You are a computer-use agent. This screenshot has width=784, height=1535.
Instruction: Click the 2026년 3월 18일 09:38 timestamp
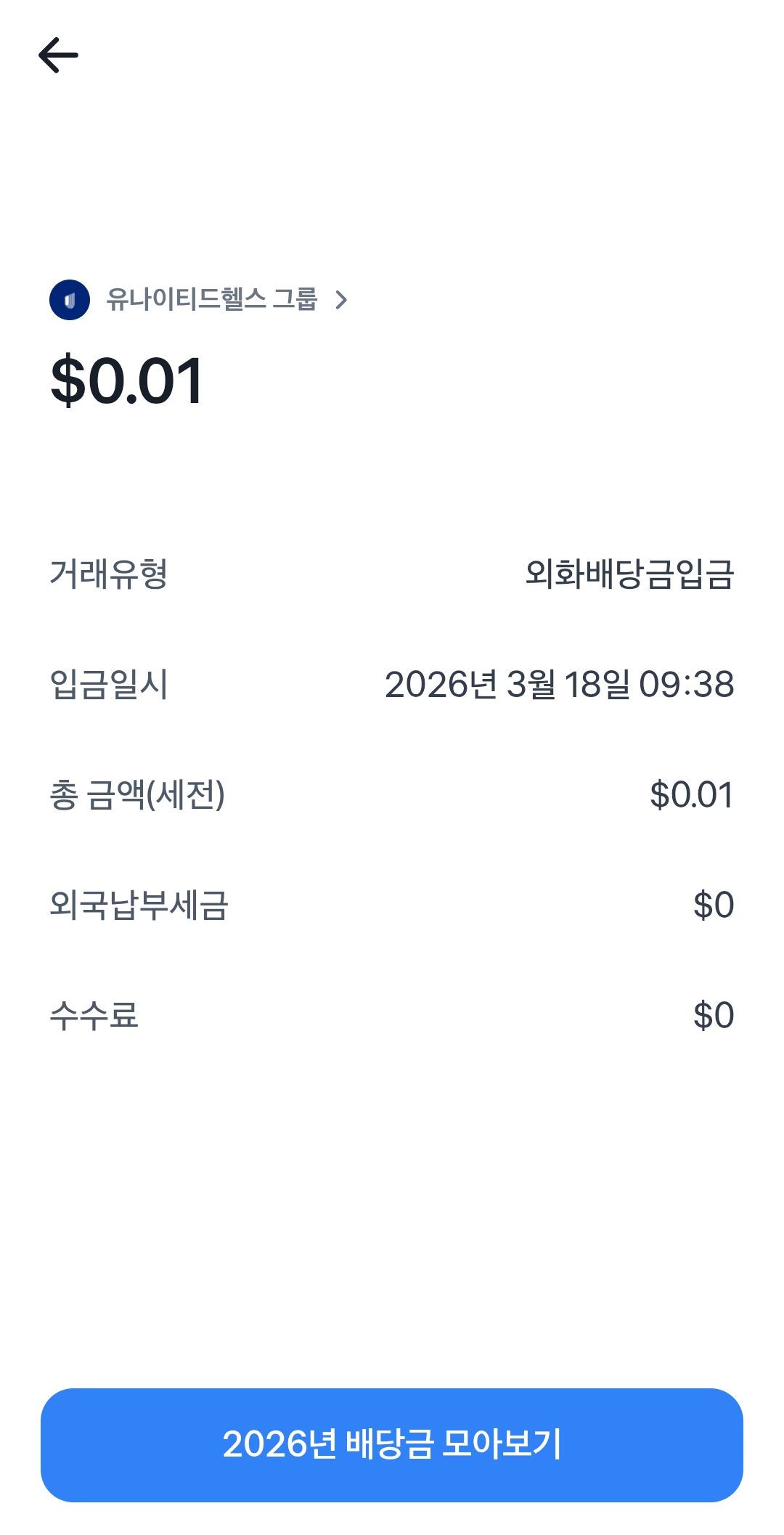coord(559,684)
